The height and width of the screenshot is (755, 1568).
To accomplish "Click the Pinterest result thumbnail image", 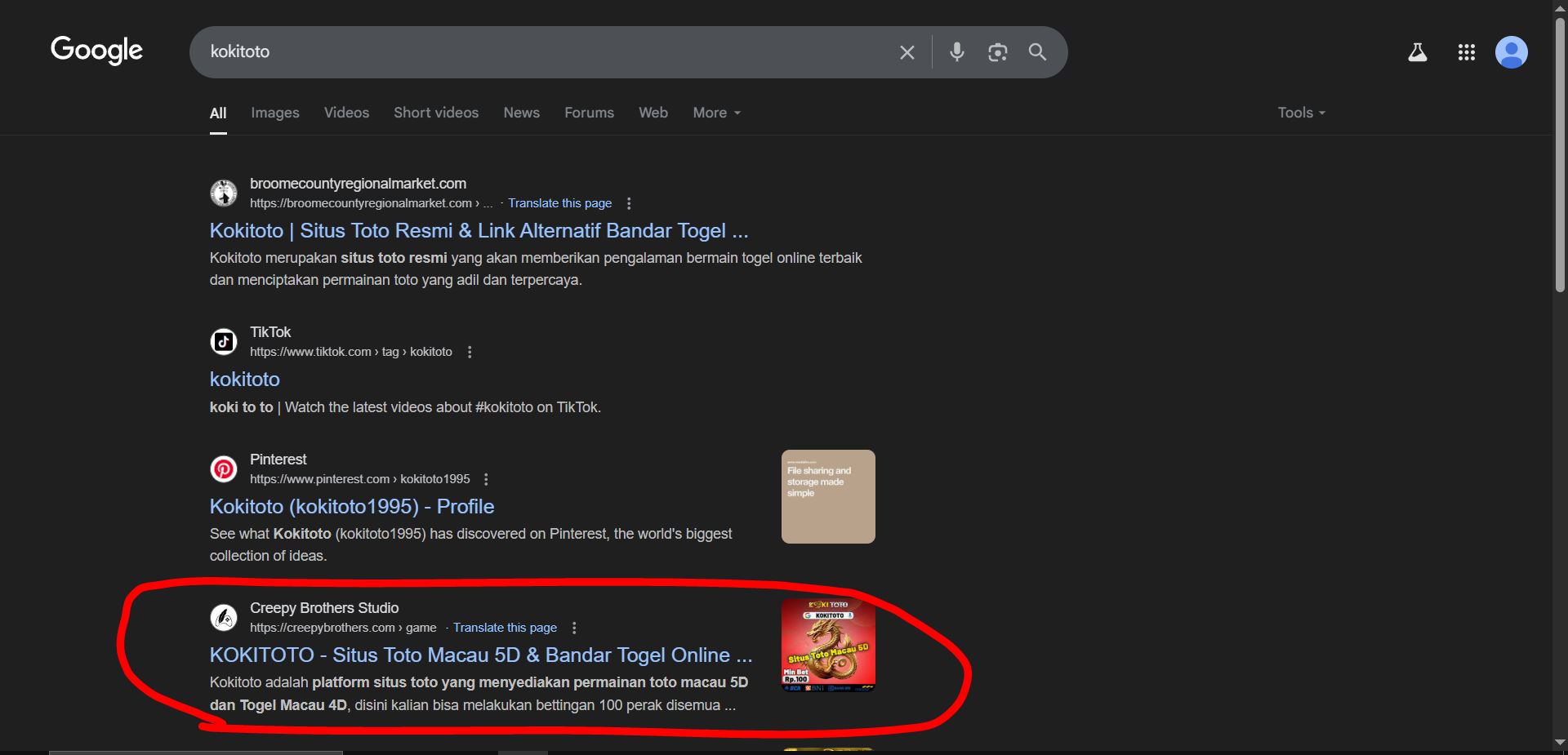I will [828, 496].
